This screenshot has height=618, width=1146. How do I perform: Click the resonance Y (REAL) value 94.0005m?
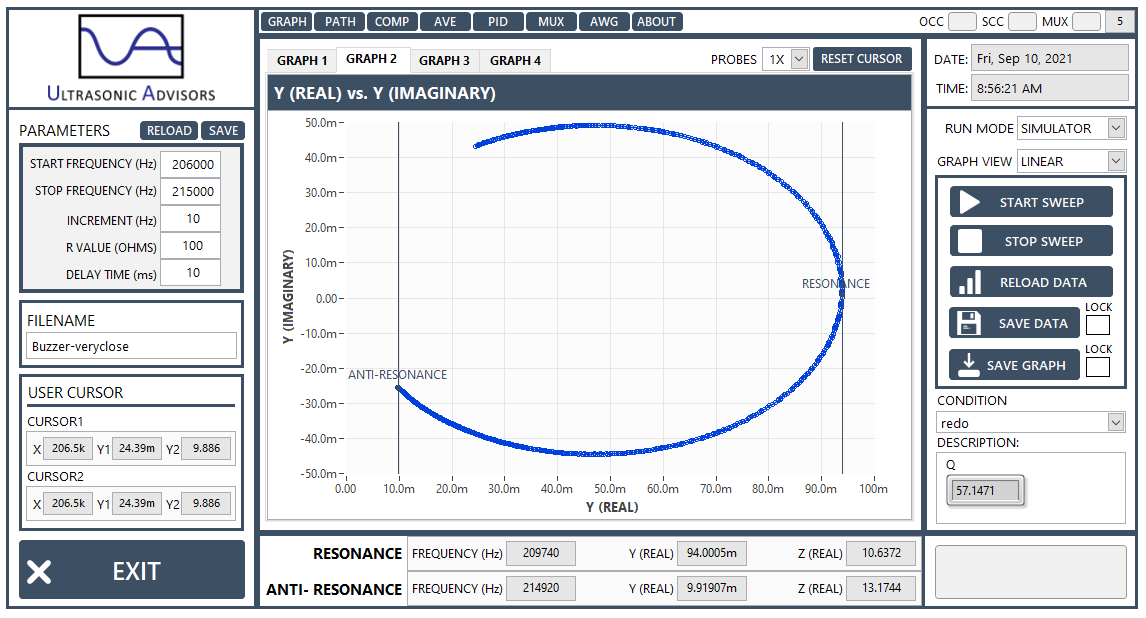711,553
